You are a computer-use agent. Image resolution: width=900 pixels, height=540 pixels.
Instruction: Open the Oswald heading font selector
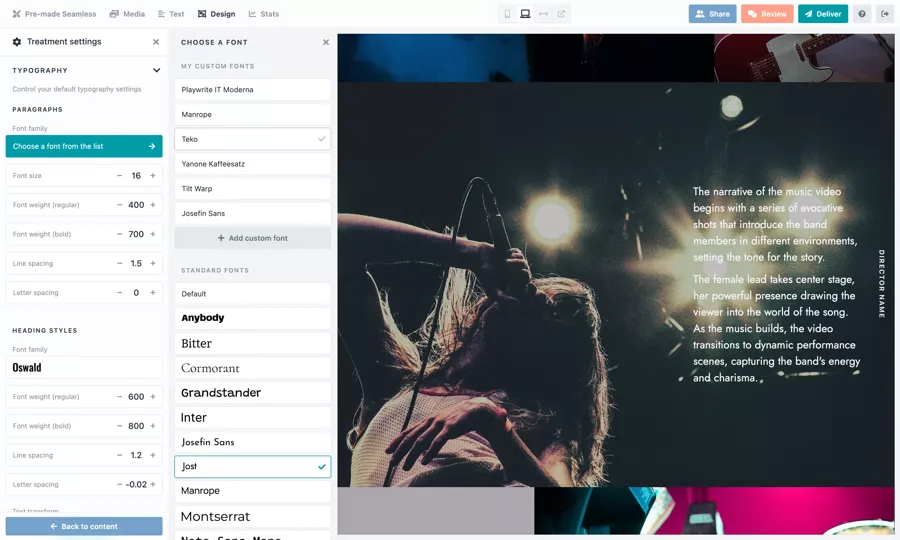point(84,367)
